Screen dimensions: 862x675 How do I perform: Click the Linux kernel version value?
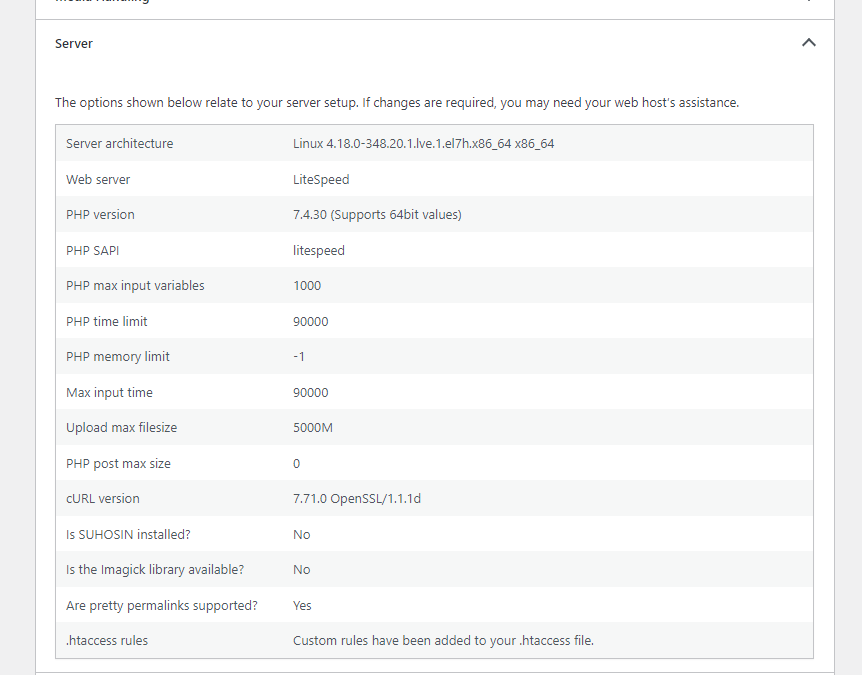(423, 143)
